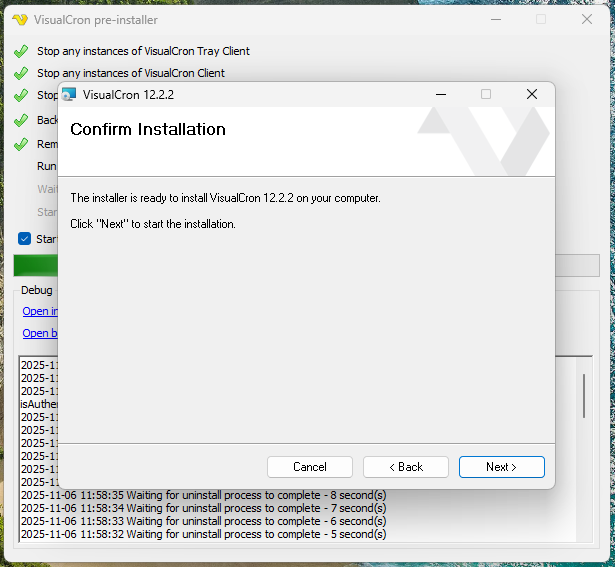Click the fourth green checkmark beside 'Back' step
615x567 pixels.
click(x=21, y=120)
